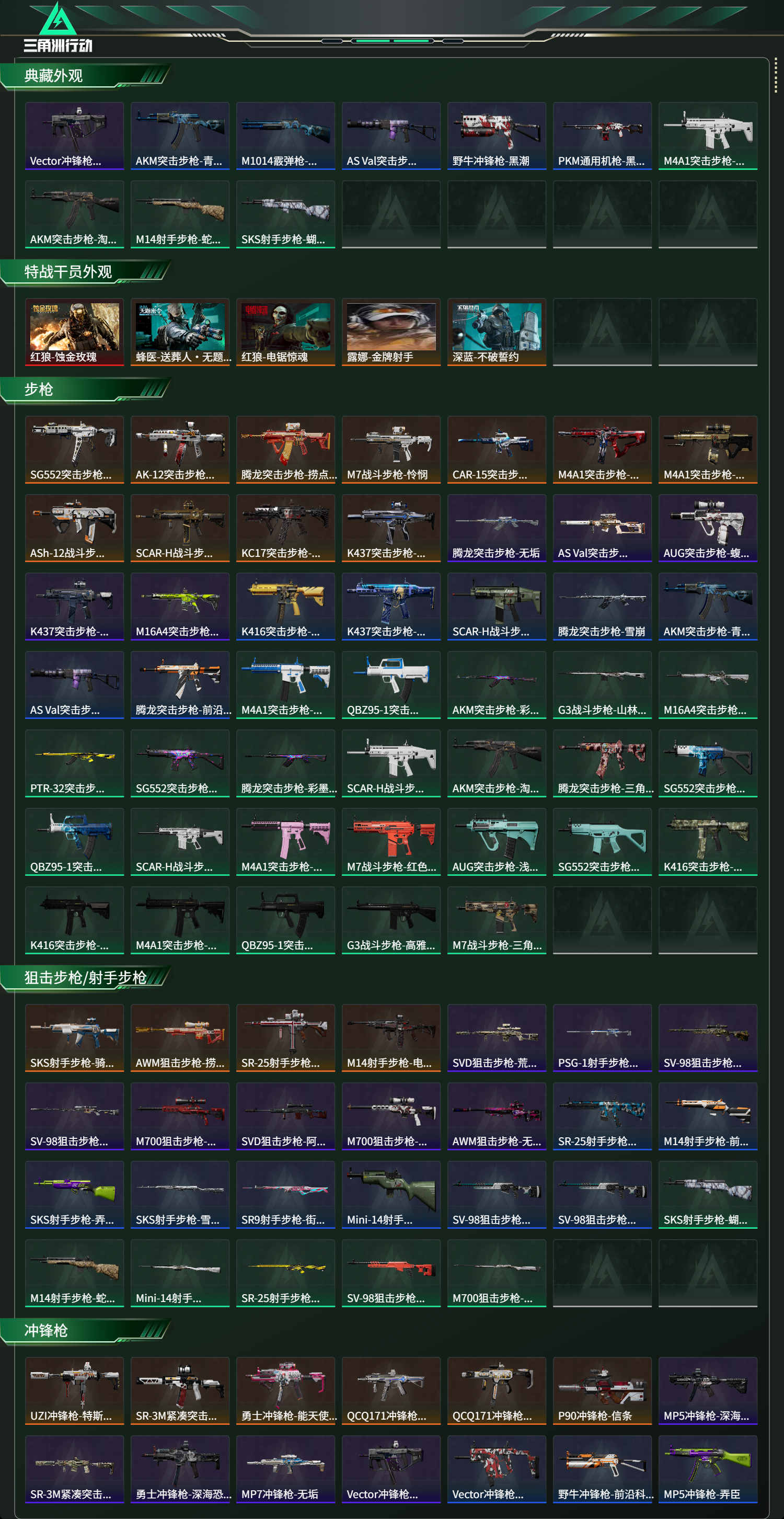The image size is (784, 1519).
Task: Choose the MP5冲锋枪-弄臣 skin
Action: point(707,1469)
